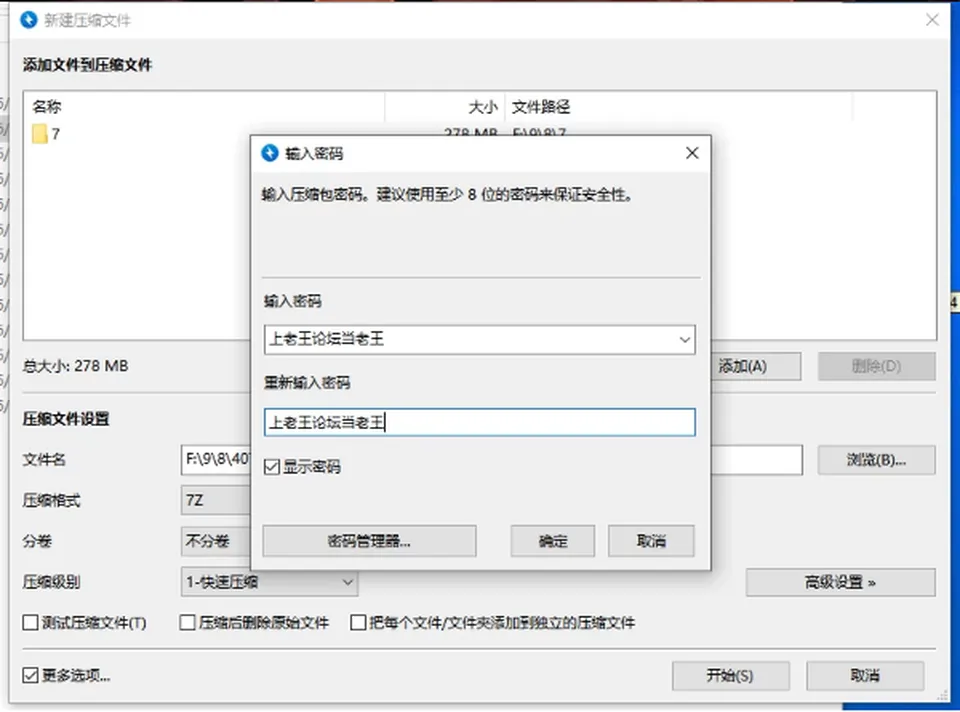Click the 添加(A) button
The image size is (960, 712).
(756, 366)
